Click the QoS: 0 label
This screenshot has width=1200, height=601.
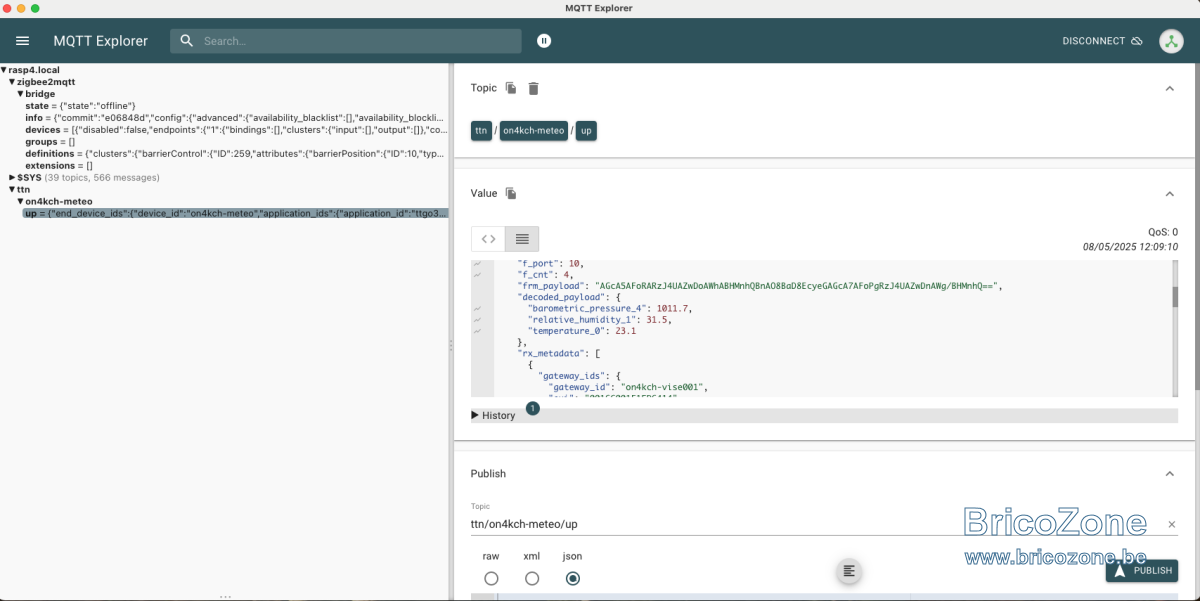click(1163, 232)
